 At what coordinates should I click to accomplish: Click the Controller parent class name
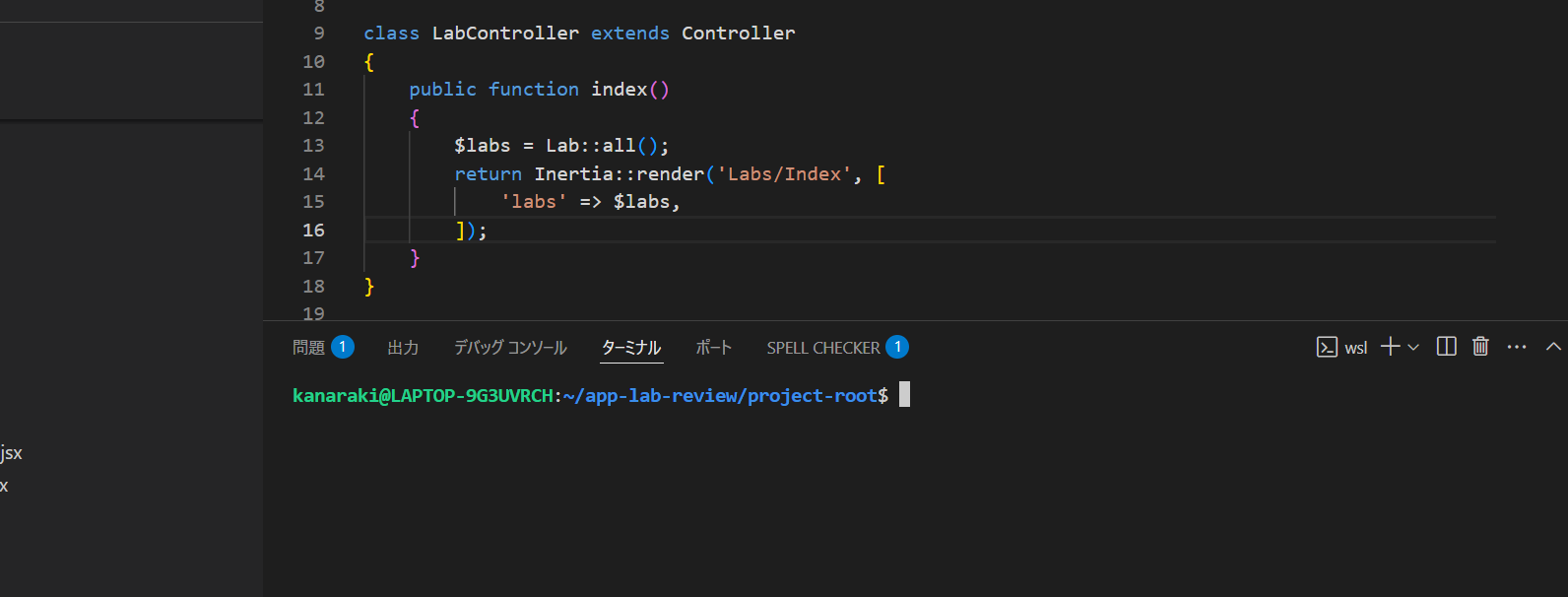tap(738, 33)
